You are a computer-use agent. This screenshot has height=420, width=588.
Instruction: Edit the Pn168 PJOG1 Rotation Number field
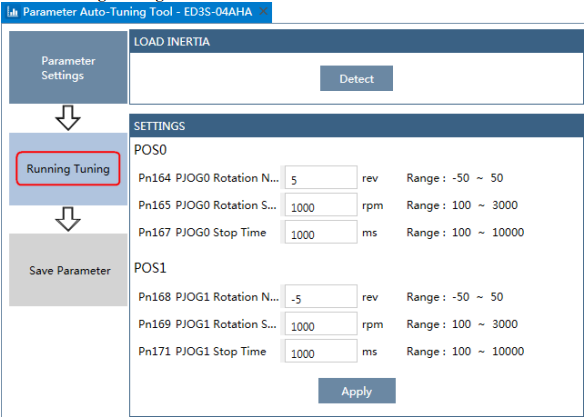(x=321, y=296)
